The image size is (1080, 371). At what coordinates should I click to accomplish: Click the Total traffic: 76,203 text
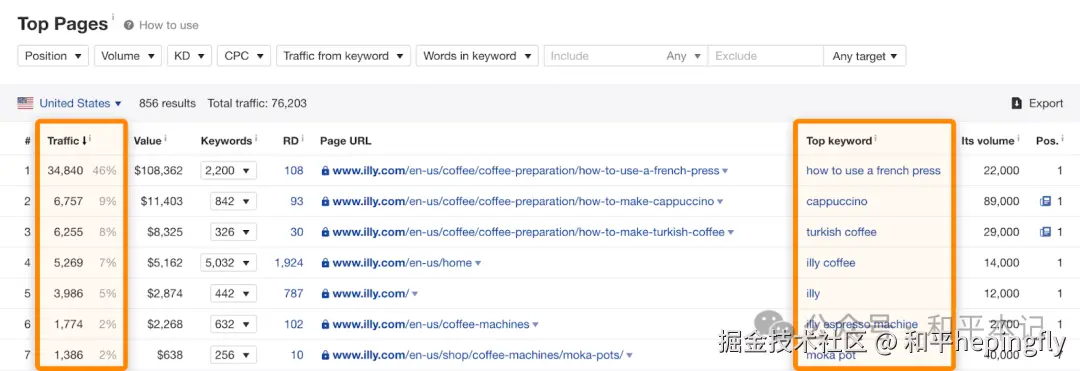click(257, 103)
